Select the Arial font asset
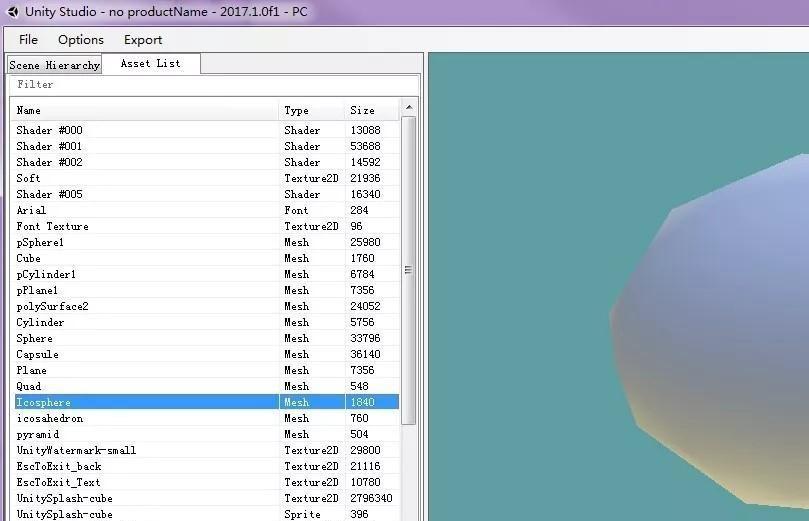 point(206,210)
